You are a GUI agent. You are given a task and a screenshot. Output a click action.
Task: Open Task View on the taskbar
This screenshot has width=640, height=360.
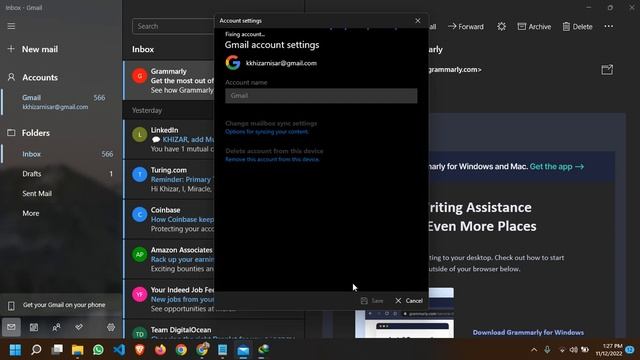coord(57,350)
